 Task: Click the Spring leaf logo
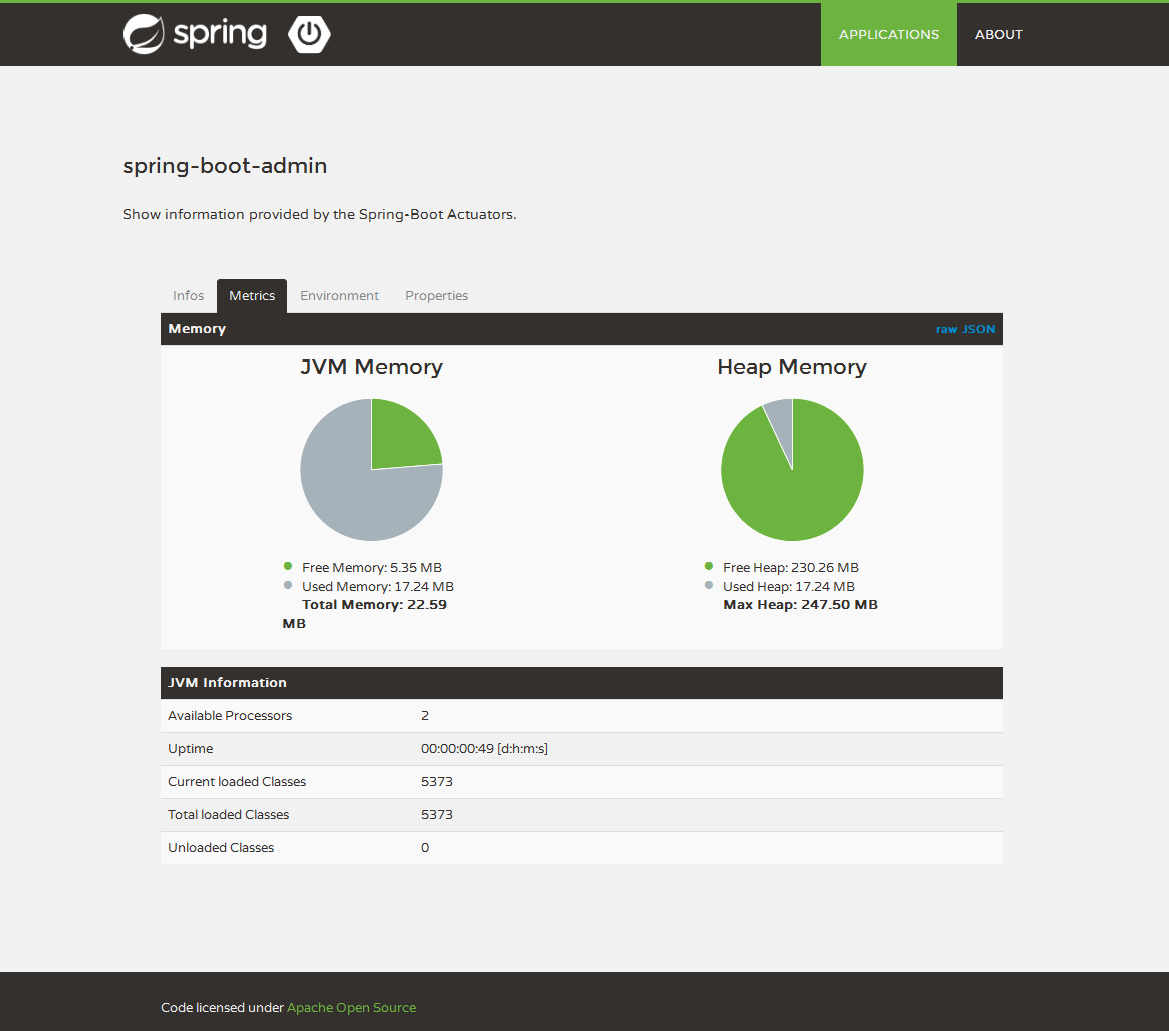[x=144, y=34]
